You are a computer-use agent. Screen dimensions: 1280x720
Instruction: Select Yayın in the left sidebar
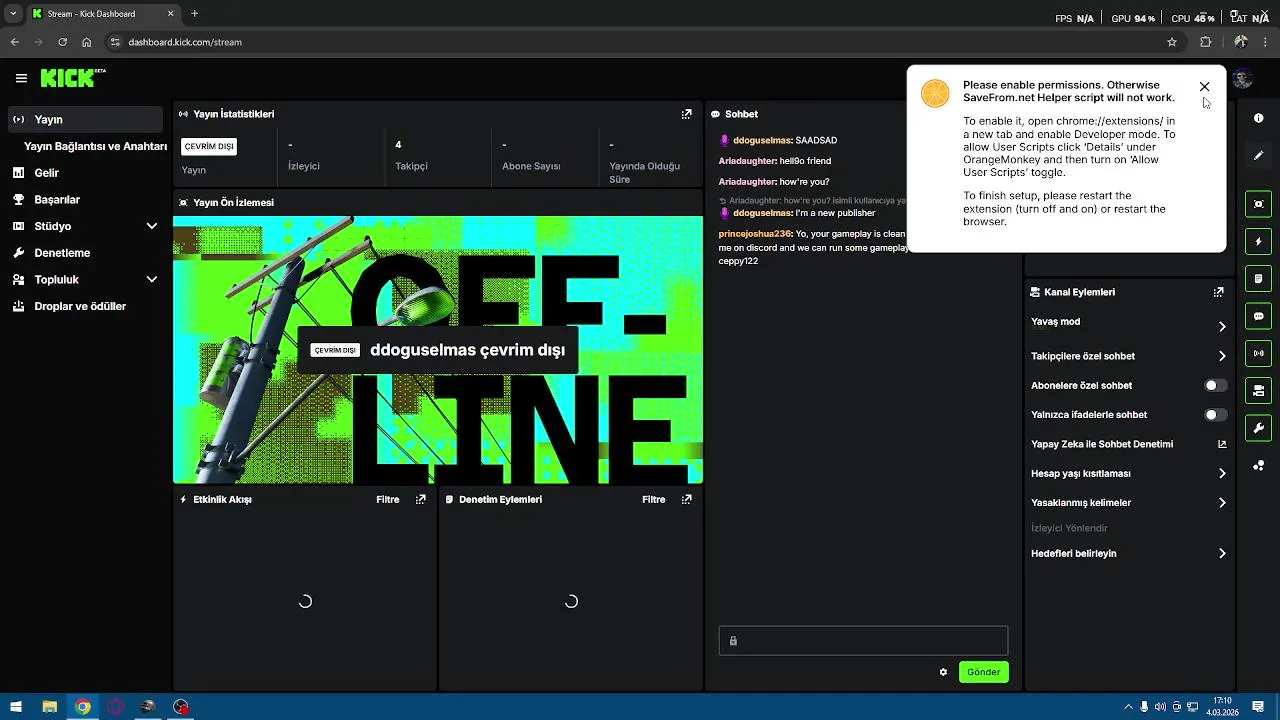tap(84, 119)
